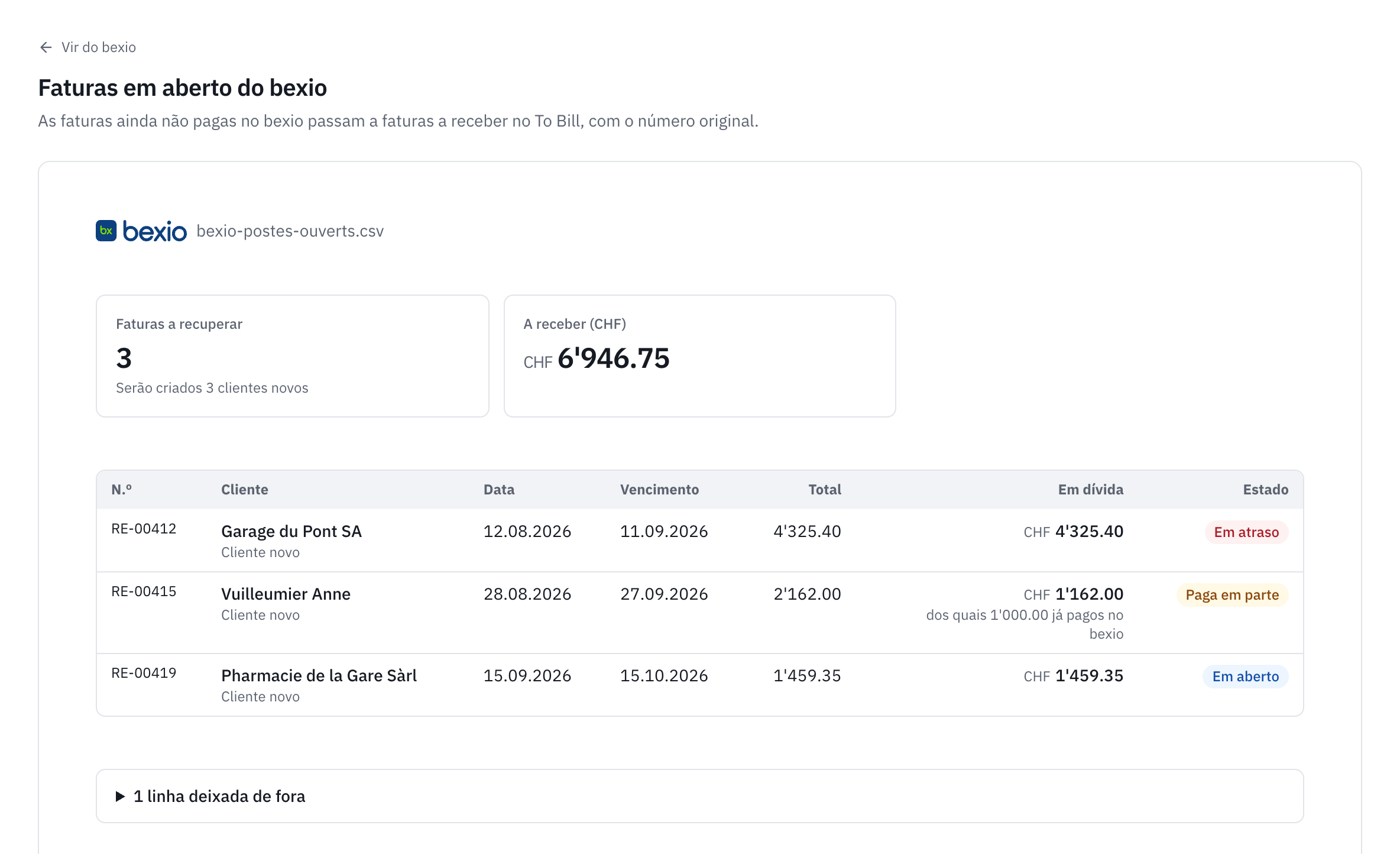Select invoice number RE-00412
This screenshot has height=854, width=1400.
(x=144, y=529)
